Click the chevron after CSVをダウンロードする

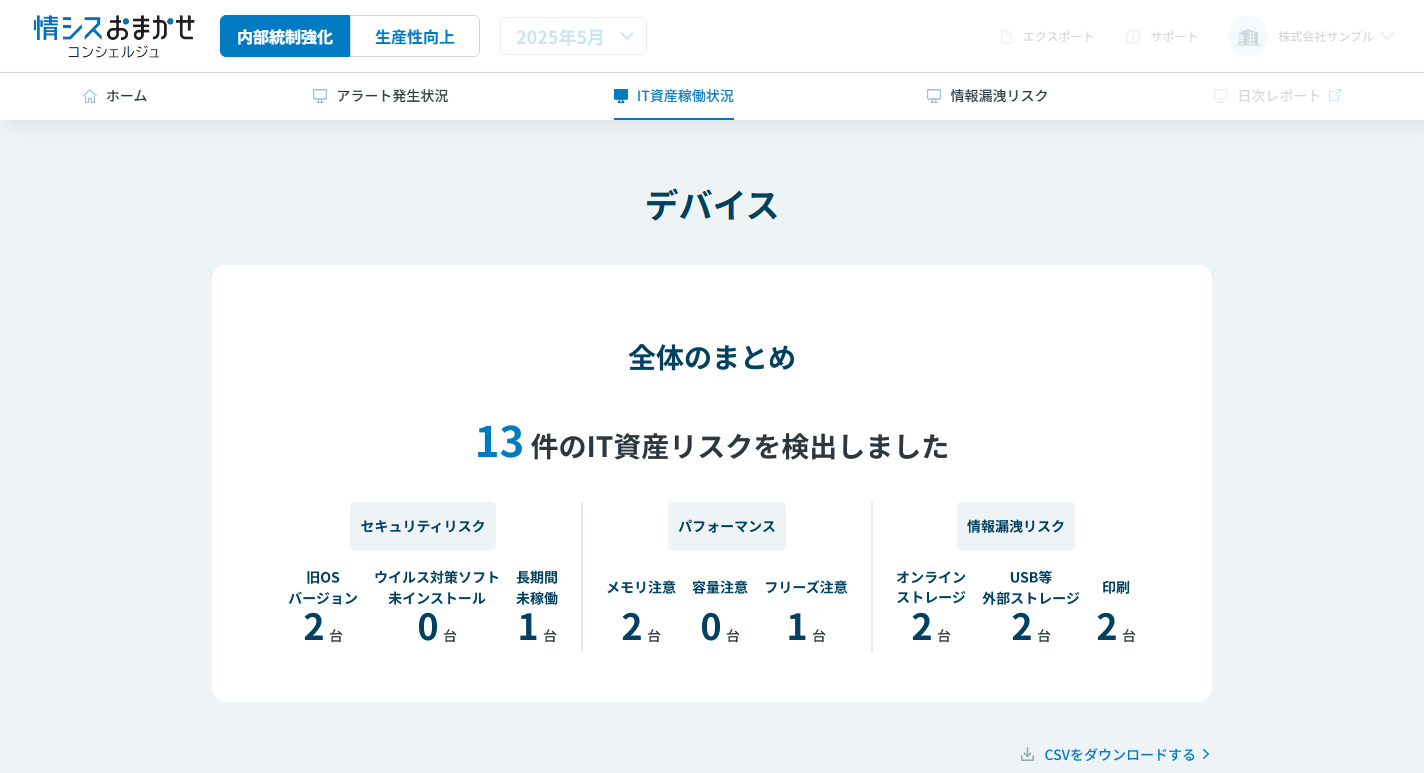(1207, 754)
